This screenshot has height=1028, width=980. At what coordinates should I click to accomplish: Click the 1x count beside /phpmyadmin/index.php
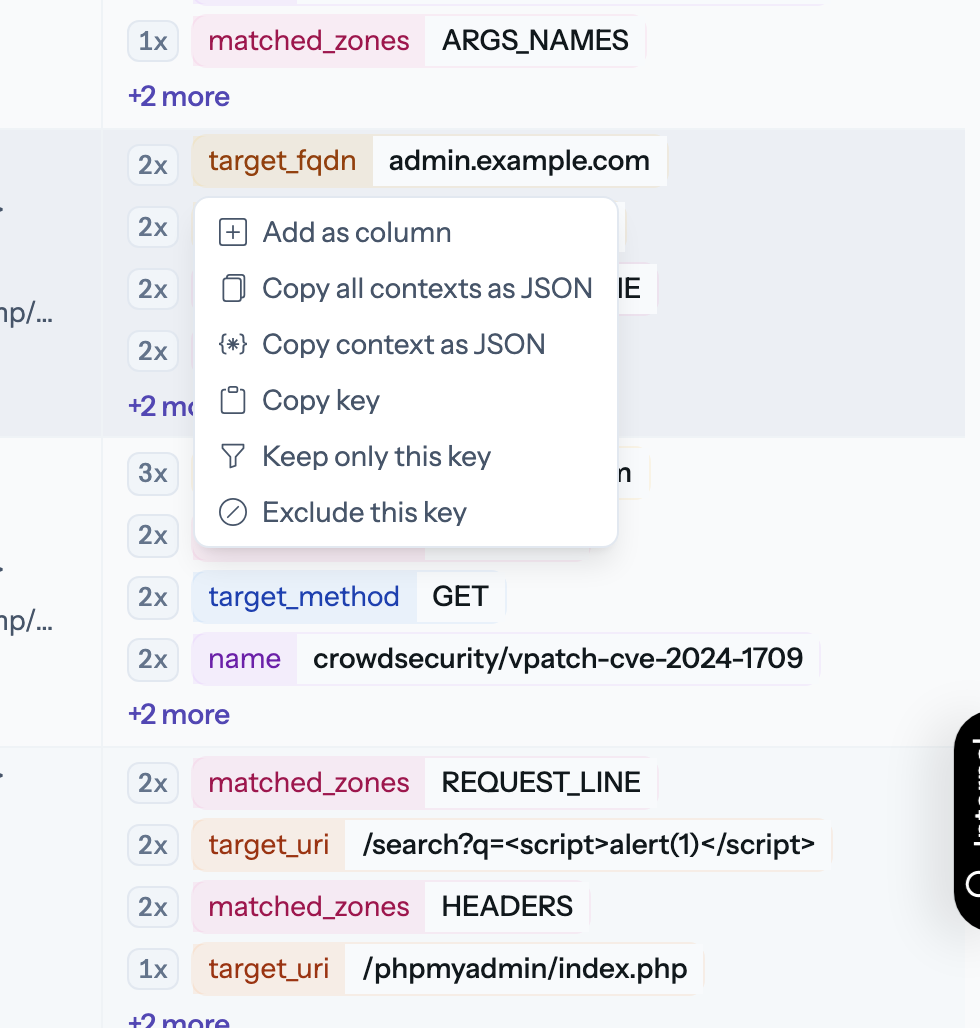tap(153, 969)
